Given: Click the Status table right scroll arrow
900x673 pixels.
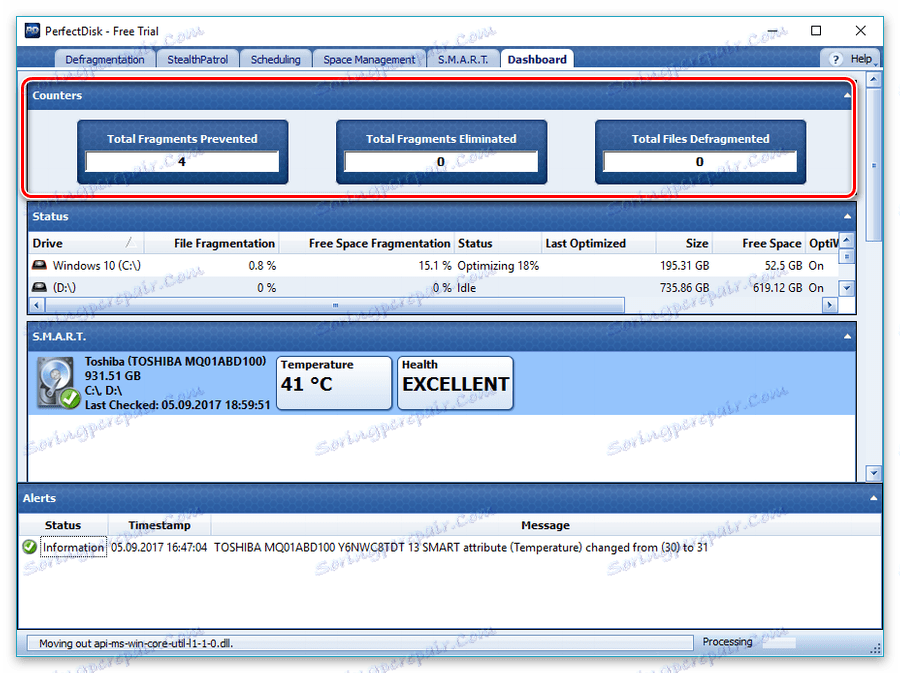Looking at the screenshot, I should pos(829,305).
